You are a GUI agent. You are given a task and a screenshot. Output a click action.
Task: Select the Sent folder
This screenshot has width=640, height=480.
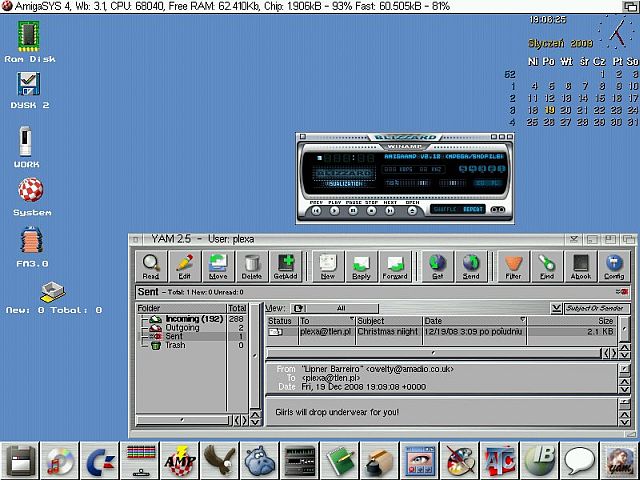tap(192, 336)
